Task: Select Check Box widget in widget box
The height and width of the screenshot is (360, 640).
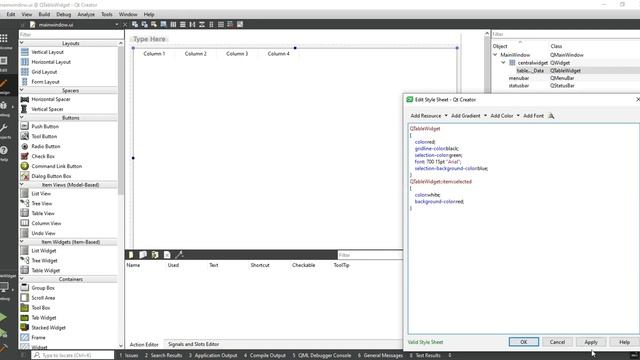Action: [x=43, y=156]
